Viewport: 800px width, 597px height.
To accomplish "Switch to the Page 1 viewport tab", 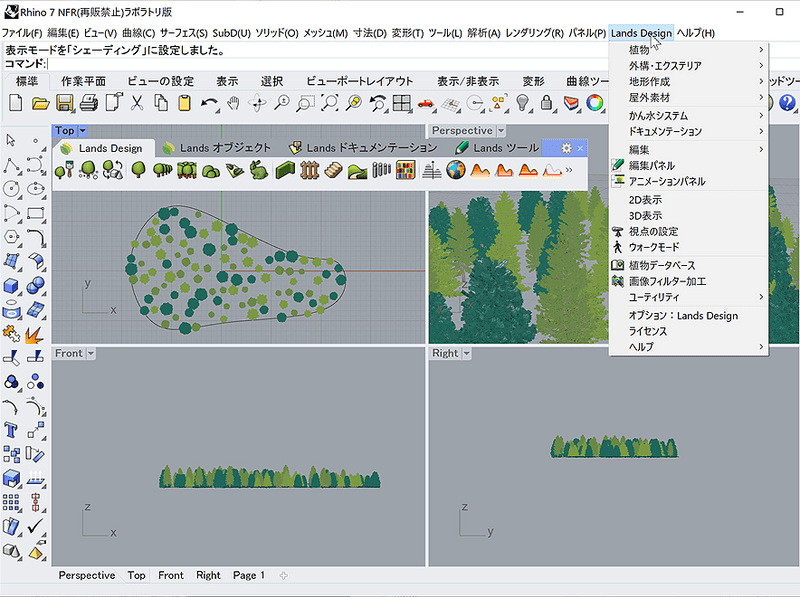I will [249, 575].
